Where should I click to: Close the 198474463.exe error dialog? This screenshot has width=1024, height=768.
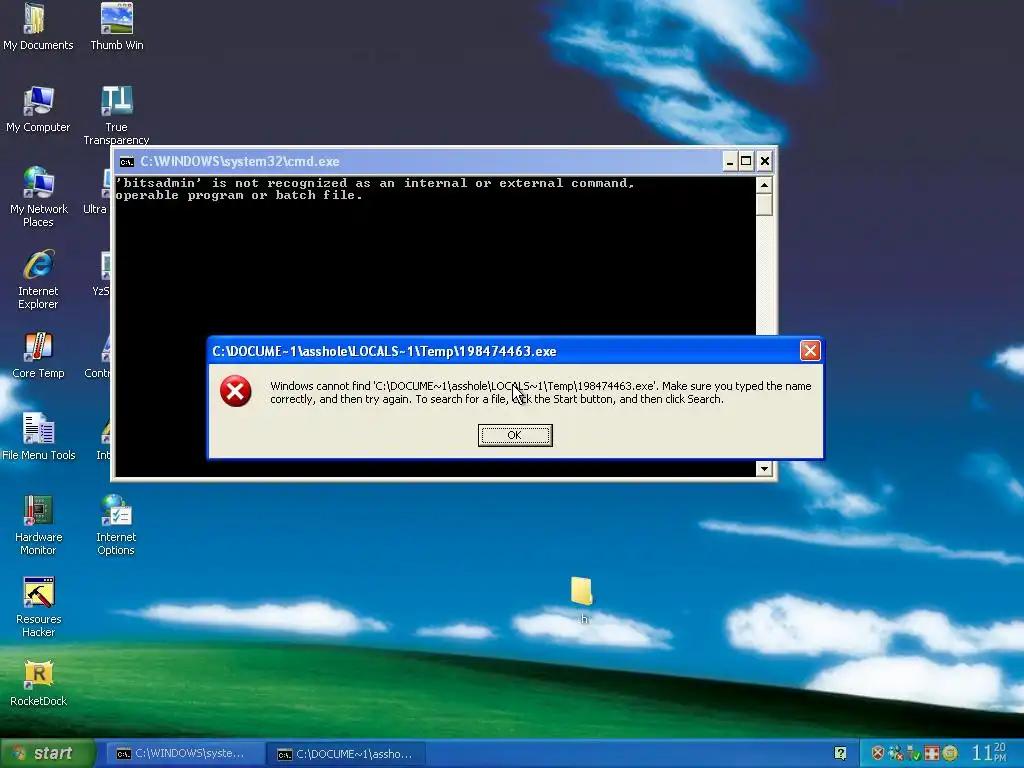click(x=810, y=351)
